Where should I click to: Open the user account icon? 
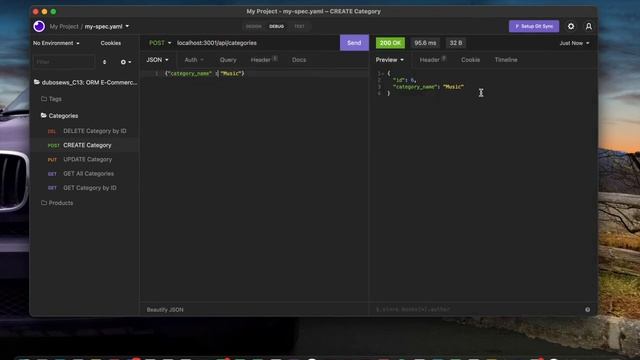(x=589, y=26)
